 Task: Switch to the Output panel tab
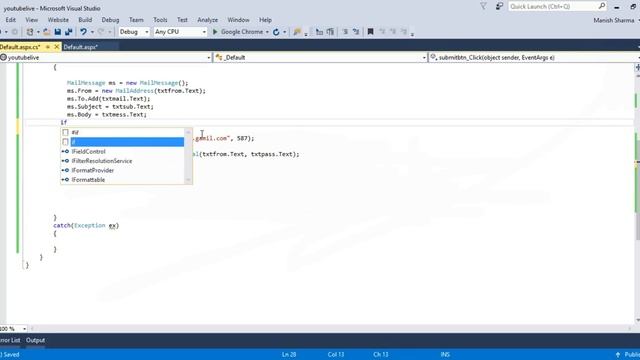pyautogui.click(x=36, y=340)
